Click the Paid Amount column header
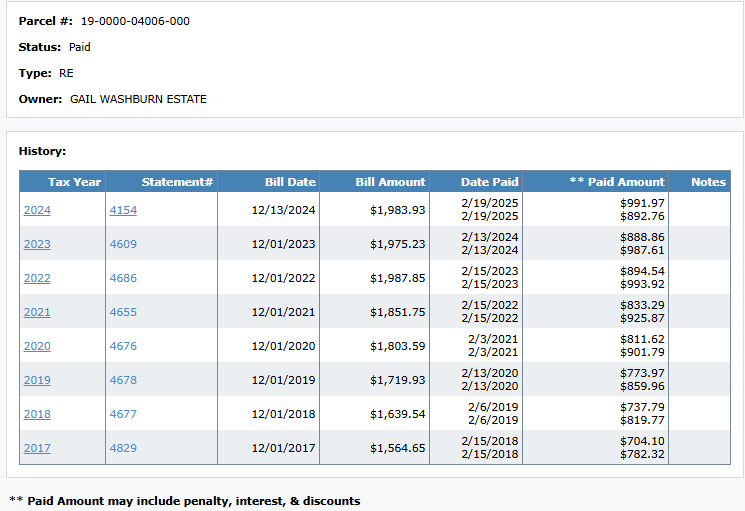This screenshot has width=745, height=511. tap(616, 182)
